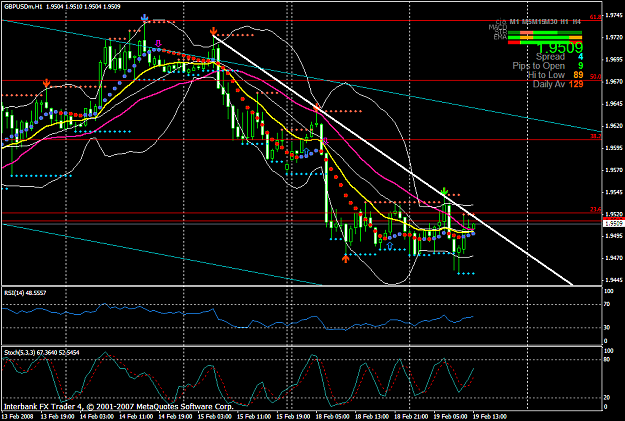Click the current price tag 1.9509 on the price axis

[x=614, y=224]
